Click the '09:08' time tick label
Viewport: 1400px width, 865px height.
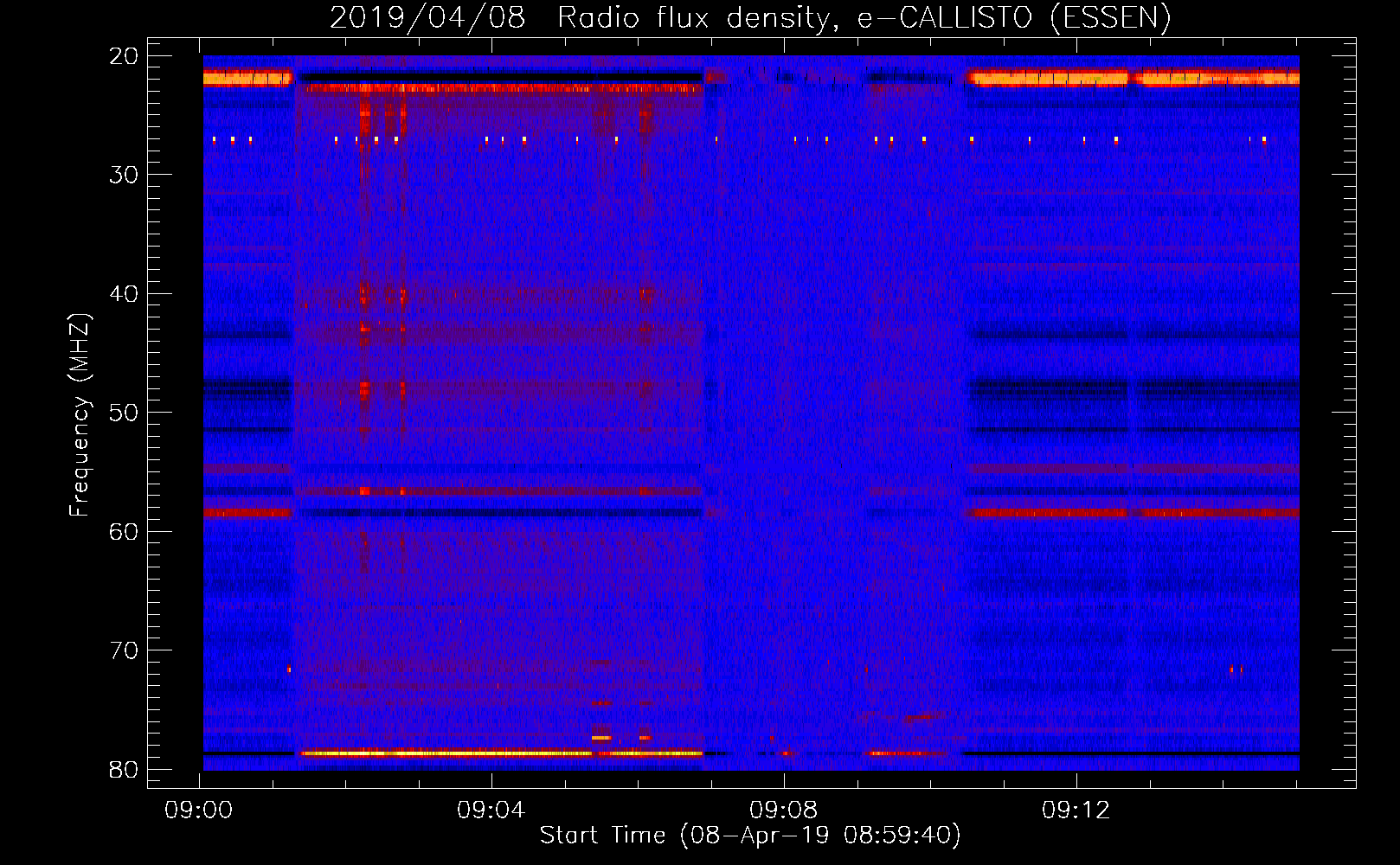(784, 810)
